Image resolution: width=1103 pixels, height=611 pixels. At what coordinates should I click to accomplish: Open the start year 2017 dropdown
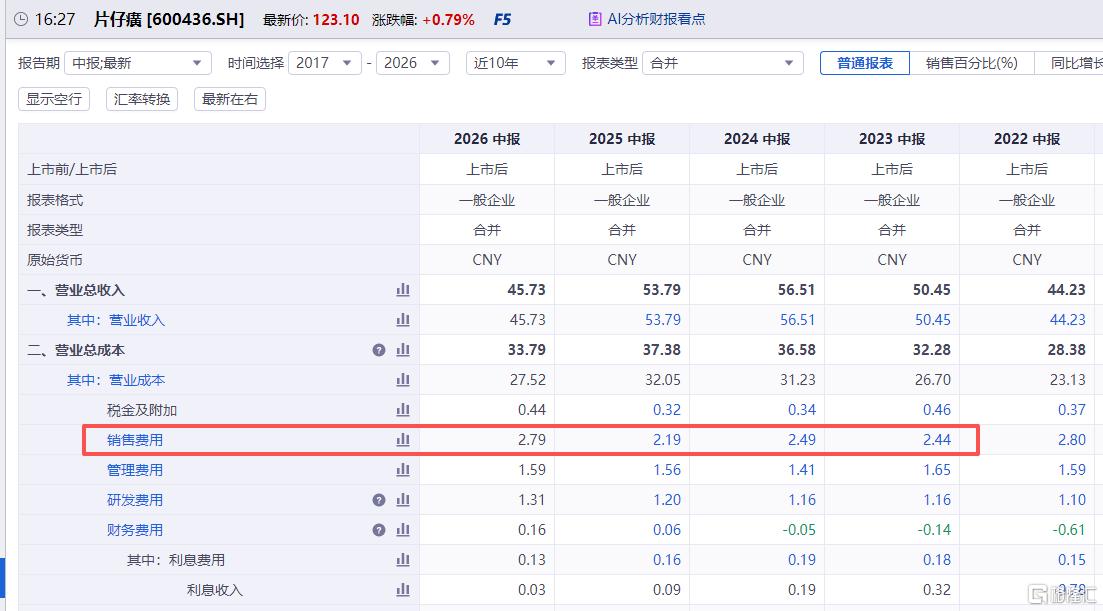coord(325,63)
